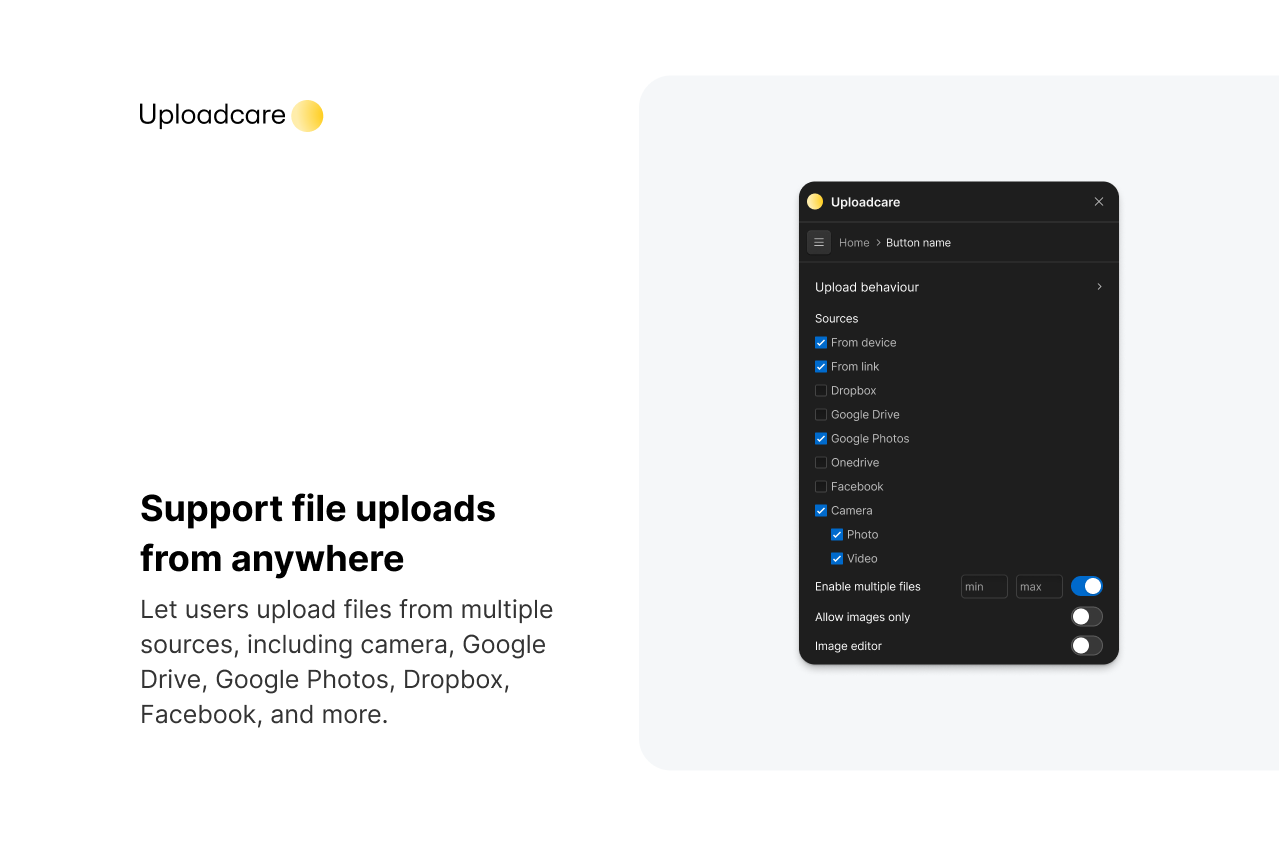Click the breadcrumb separator chevron
The height and width of the screenshot is (846, 1280).
878,243
